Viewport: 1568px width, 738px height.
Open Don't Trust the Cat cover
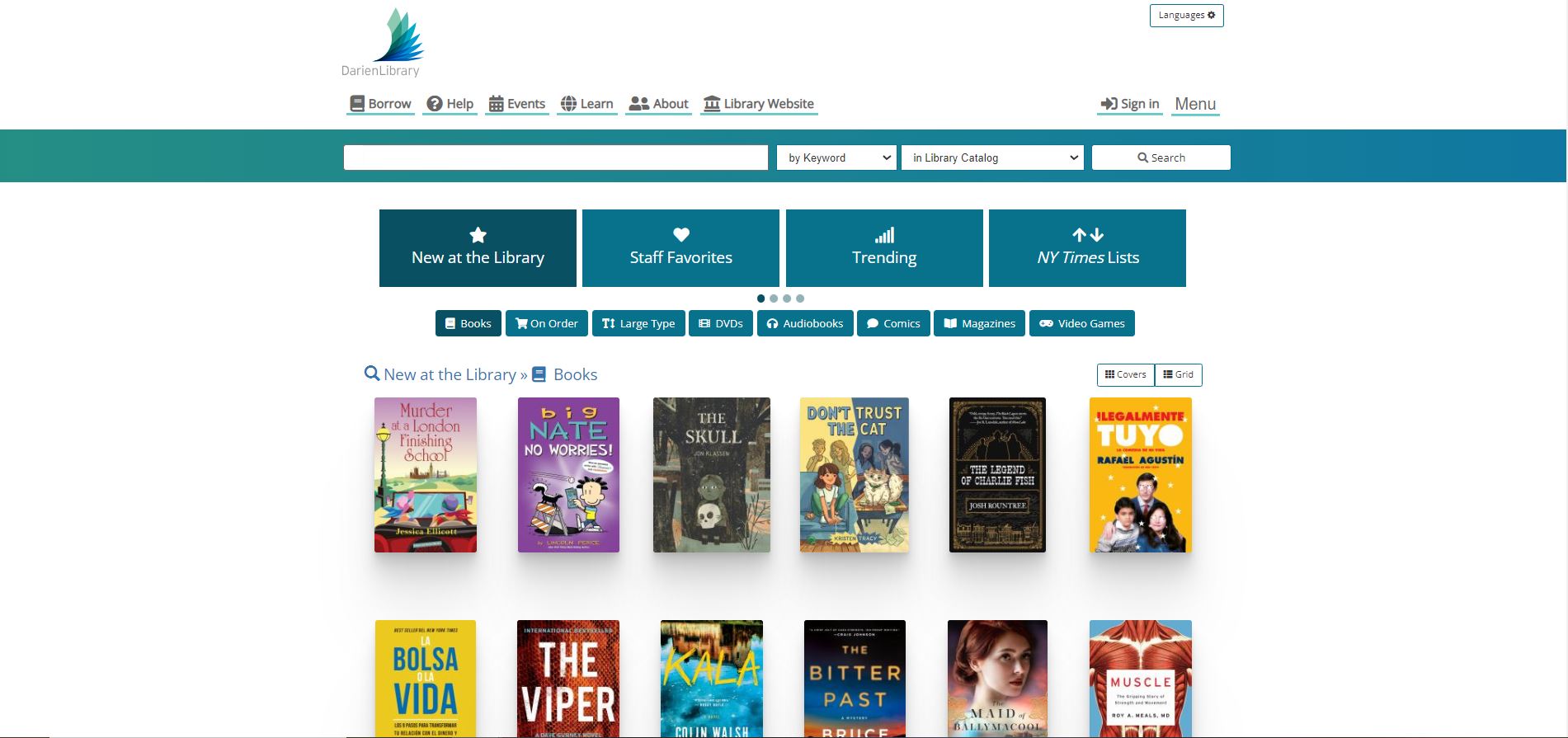[855, 475]
